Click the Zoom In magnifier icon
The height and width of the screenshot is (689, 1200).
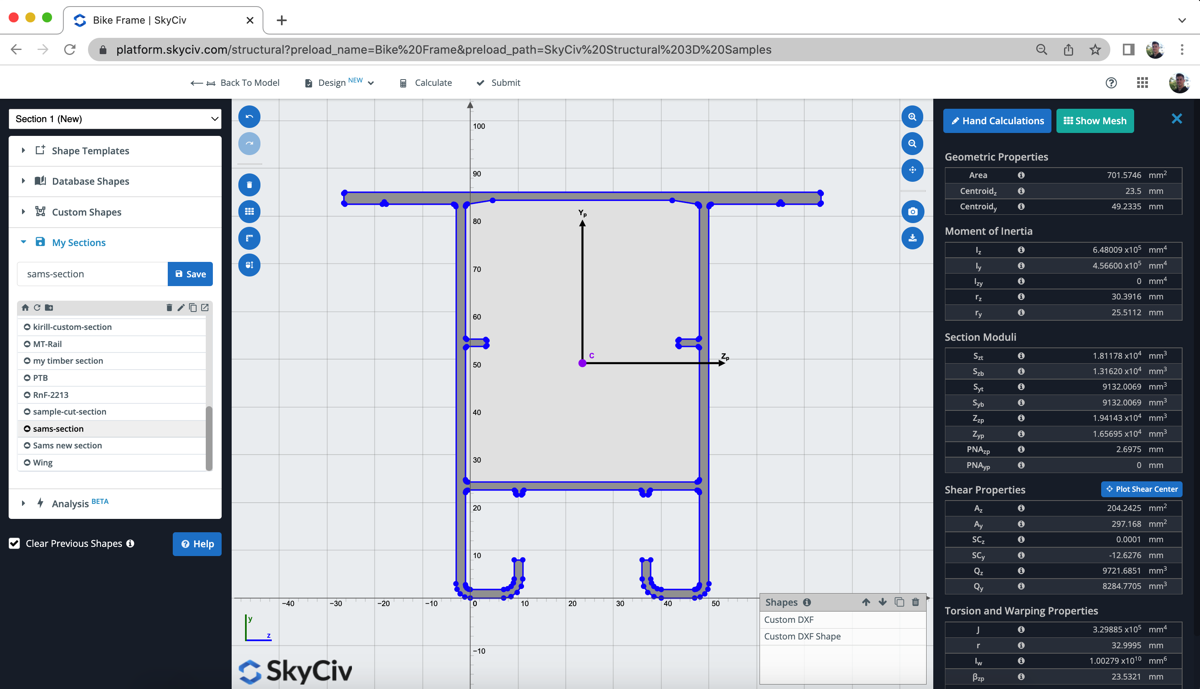[x=912, y=117]
